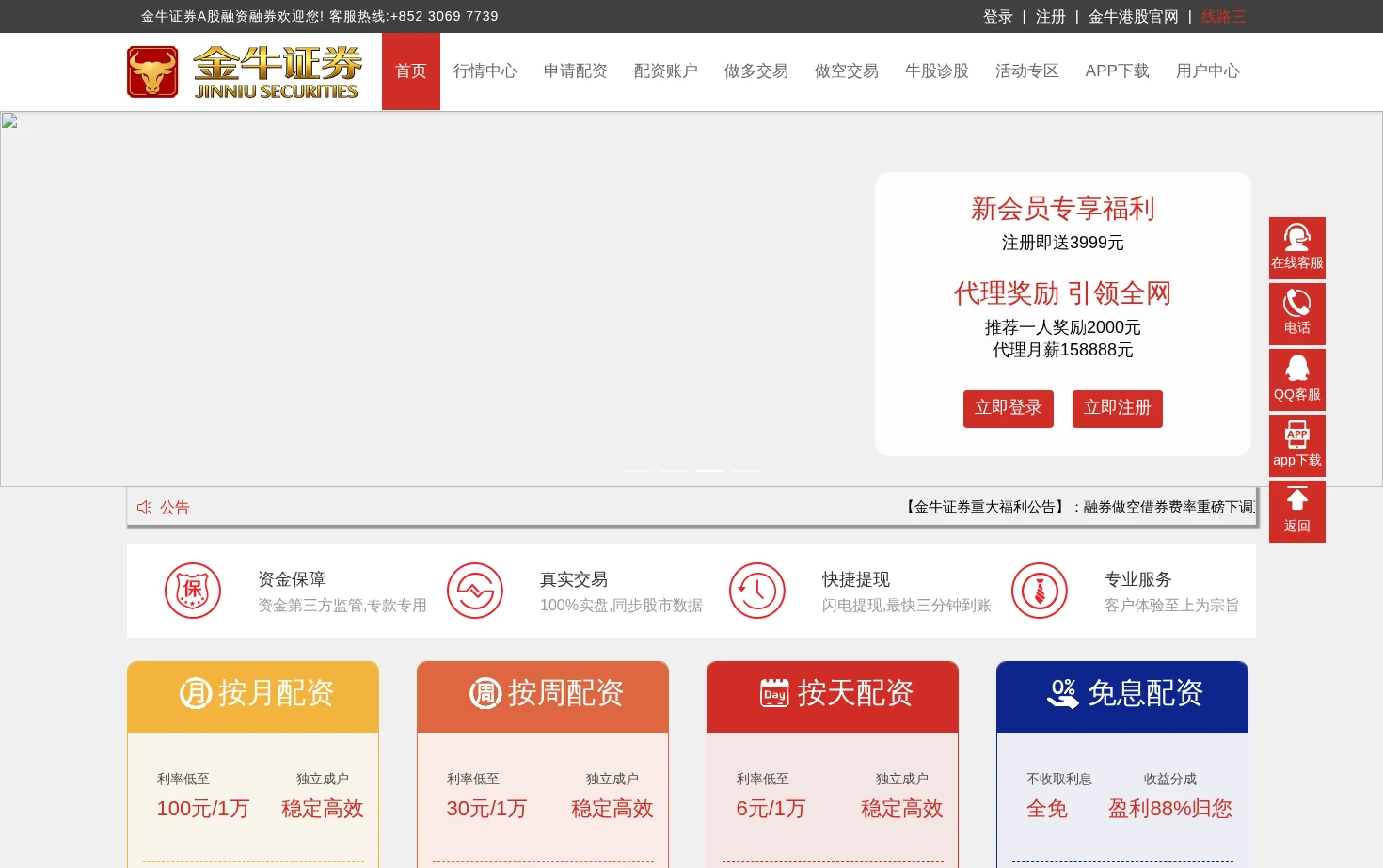Select the 首页 navigation tab

tap(411, 71)
